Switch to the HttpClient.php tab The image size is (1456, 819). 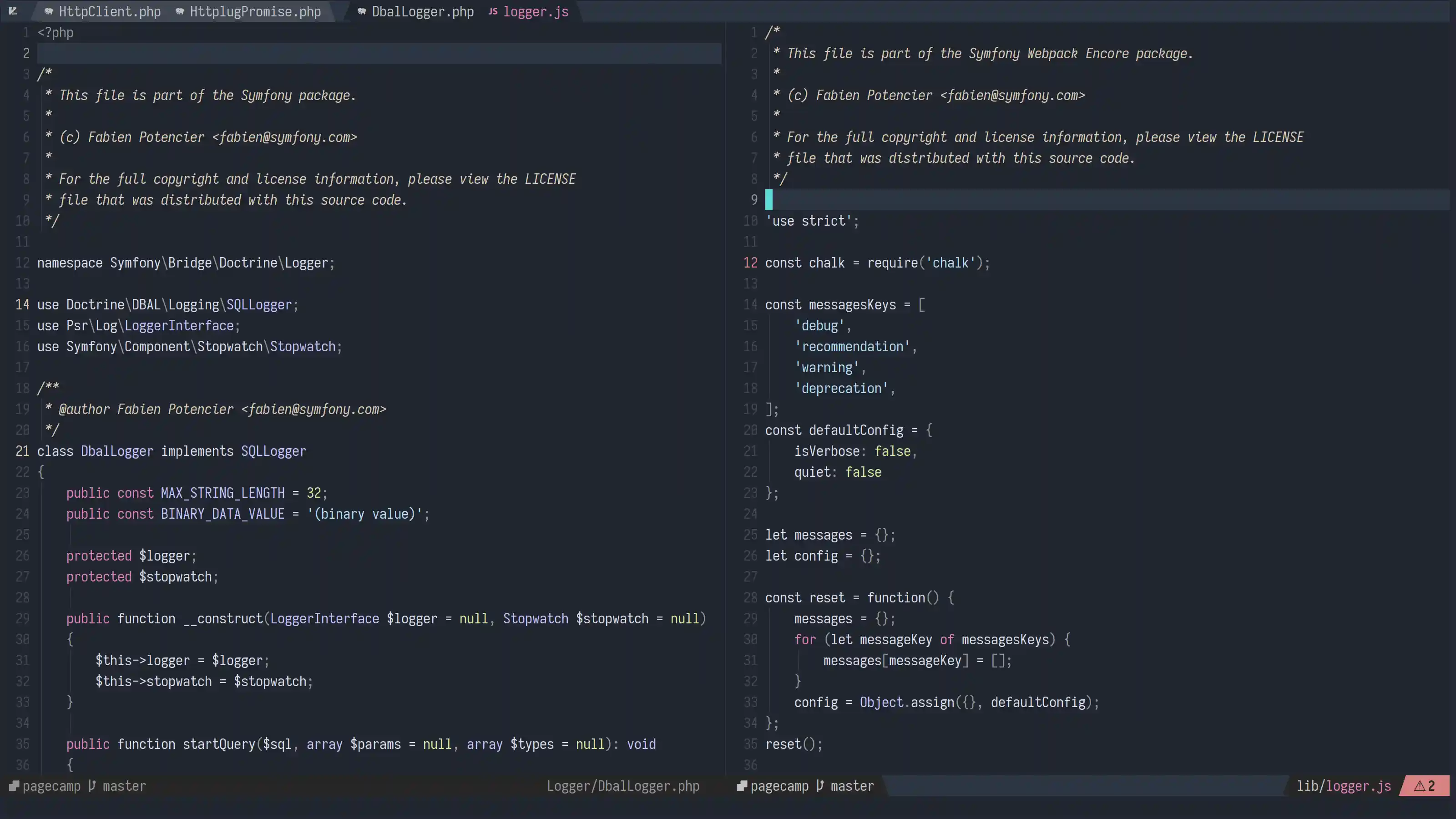coord(110,11)
